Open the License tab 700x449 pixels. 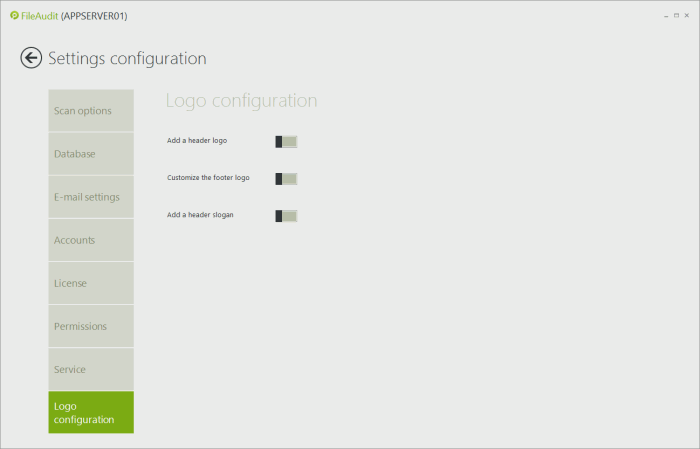click(90, 283)
